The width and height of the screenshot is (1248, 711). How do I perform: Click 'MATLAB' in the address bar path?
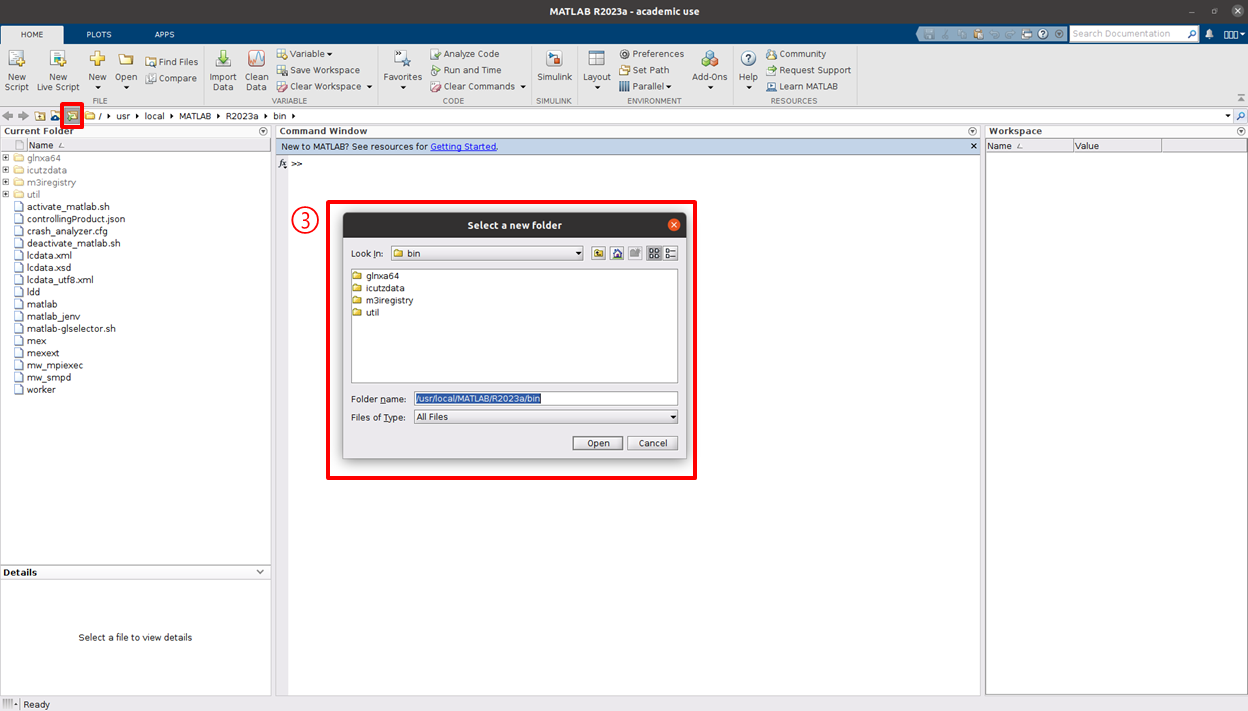(x=194, y=116)
